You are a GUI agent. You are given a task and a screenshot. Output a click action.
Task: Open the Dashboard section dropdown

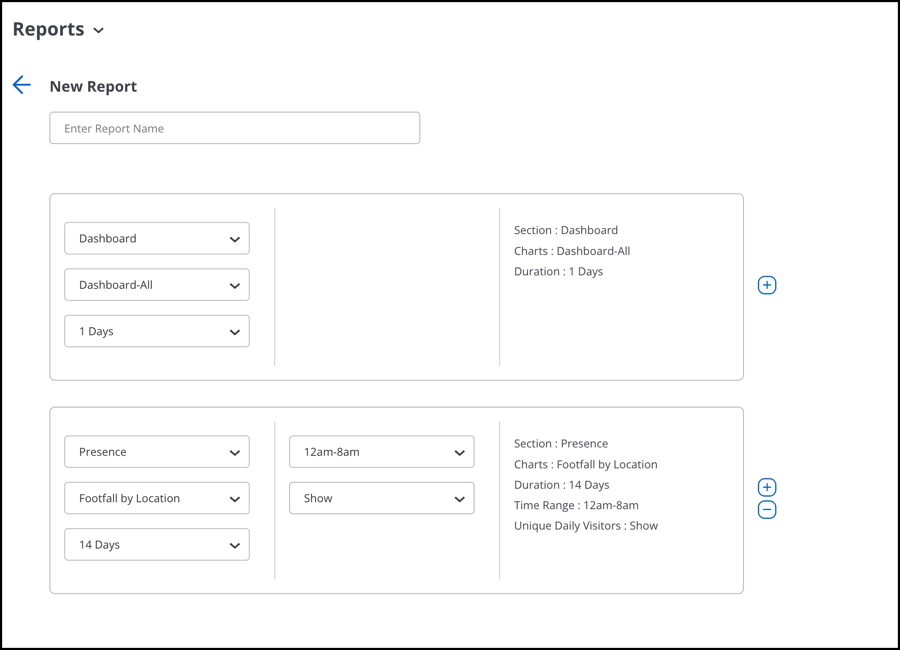pos(157,238)
